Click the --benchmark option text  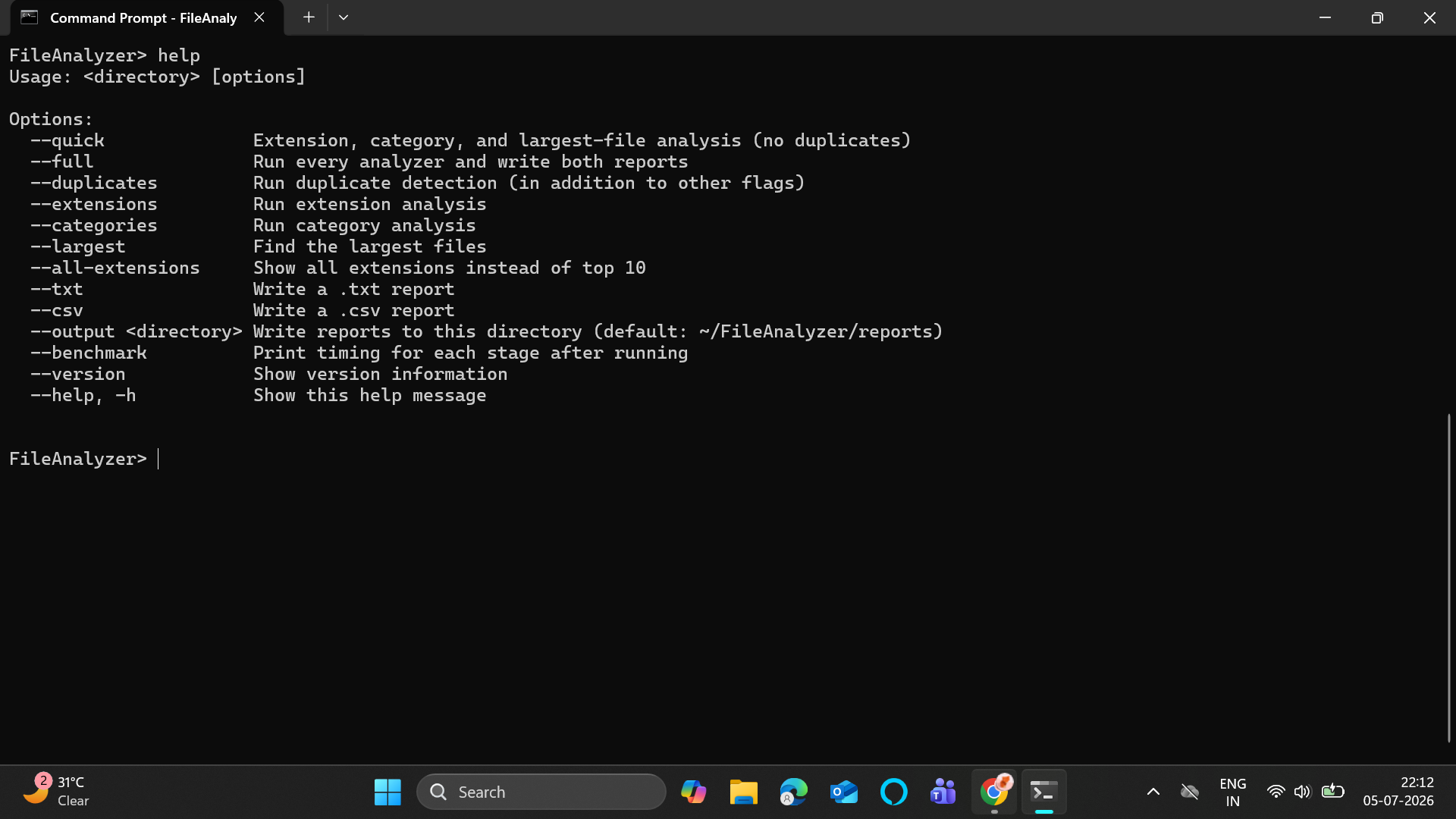click(x=89, y=353)
